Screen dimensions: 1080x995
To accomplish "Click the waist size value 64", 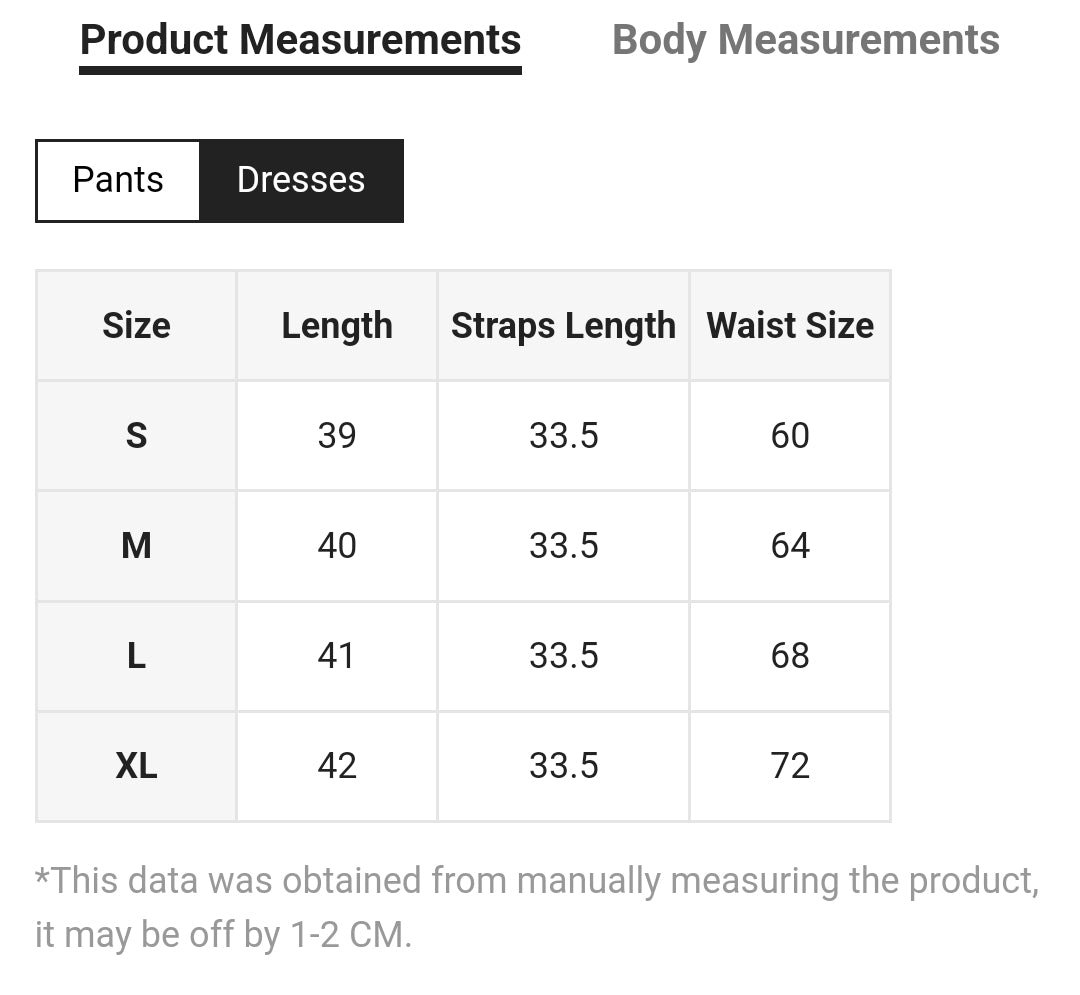I will click(790, 546).
